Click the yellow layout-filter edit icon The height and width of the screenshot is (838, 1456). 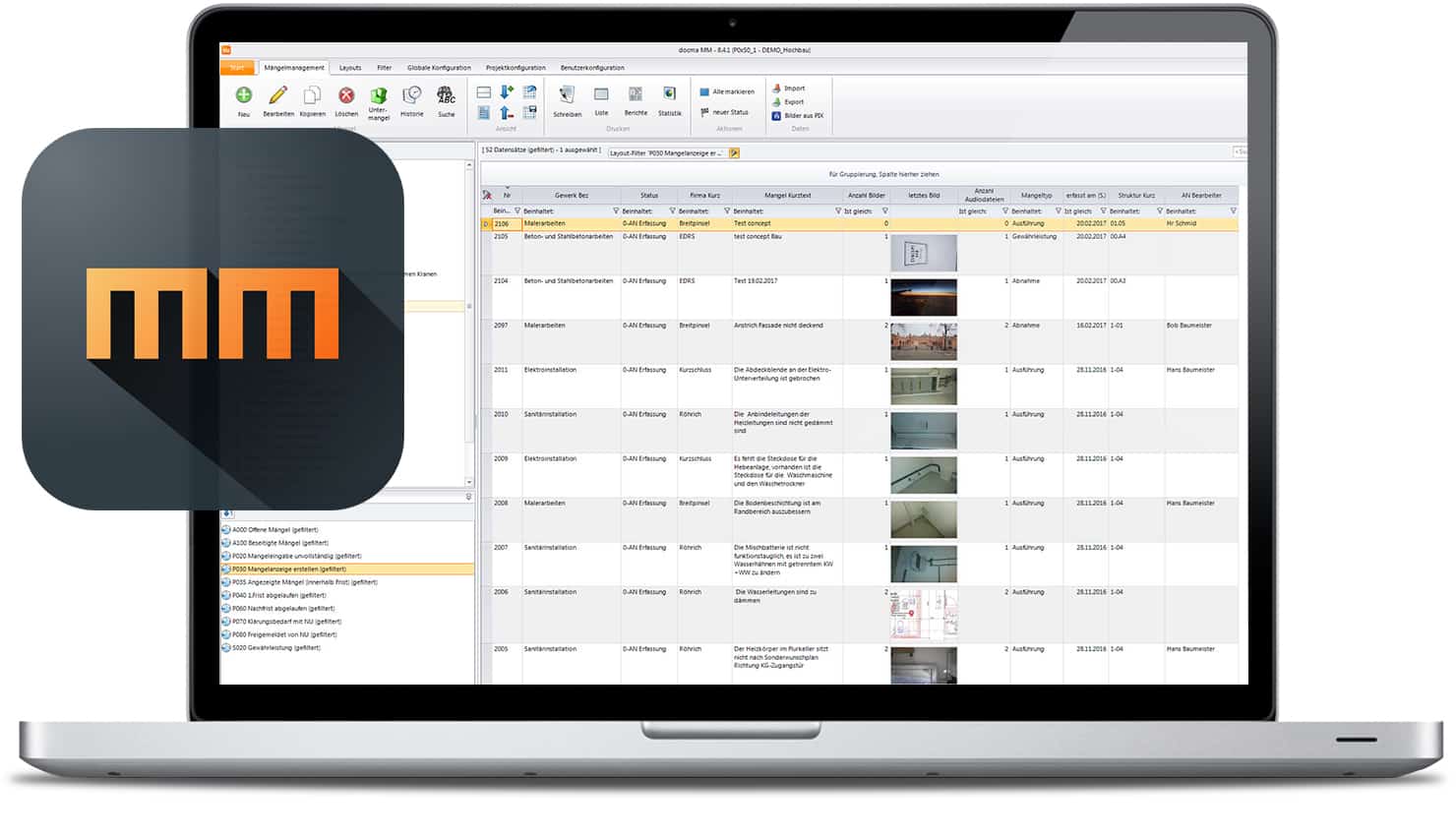734,153
